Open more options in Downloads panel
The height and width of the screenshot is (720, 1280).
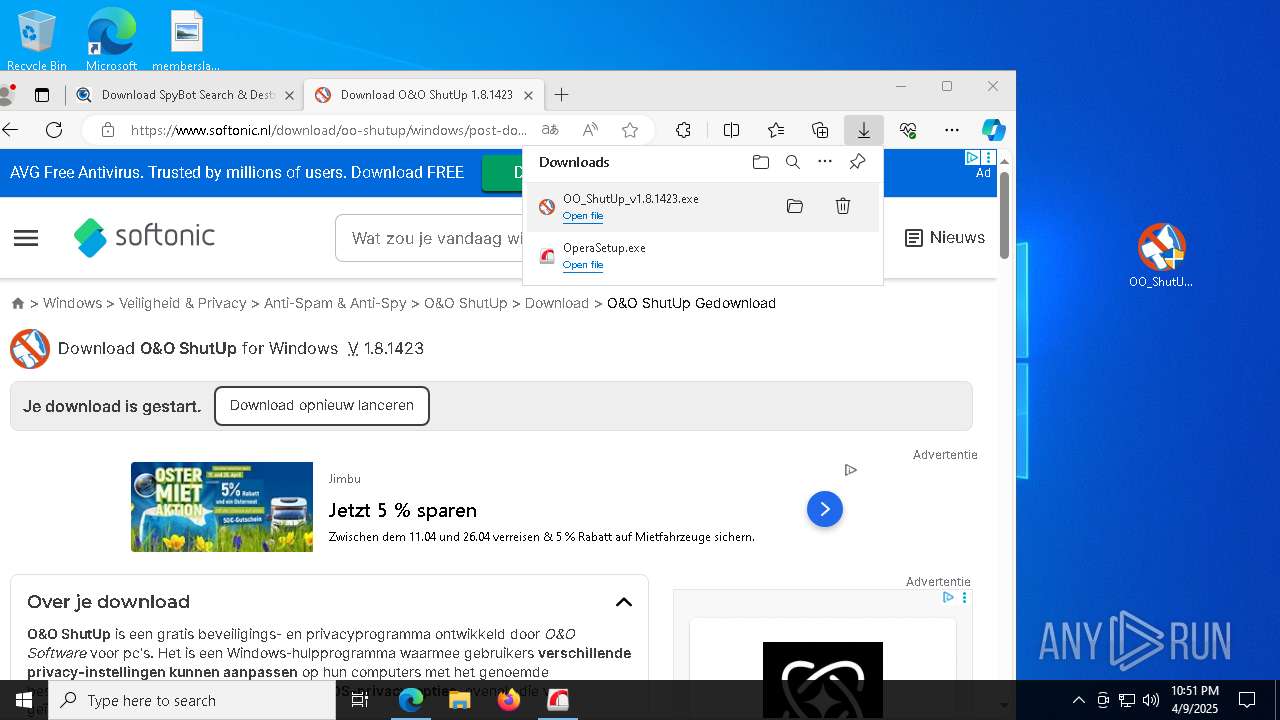[x=825, y=162]
